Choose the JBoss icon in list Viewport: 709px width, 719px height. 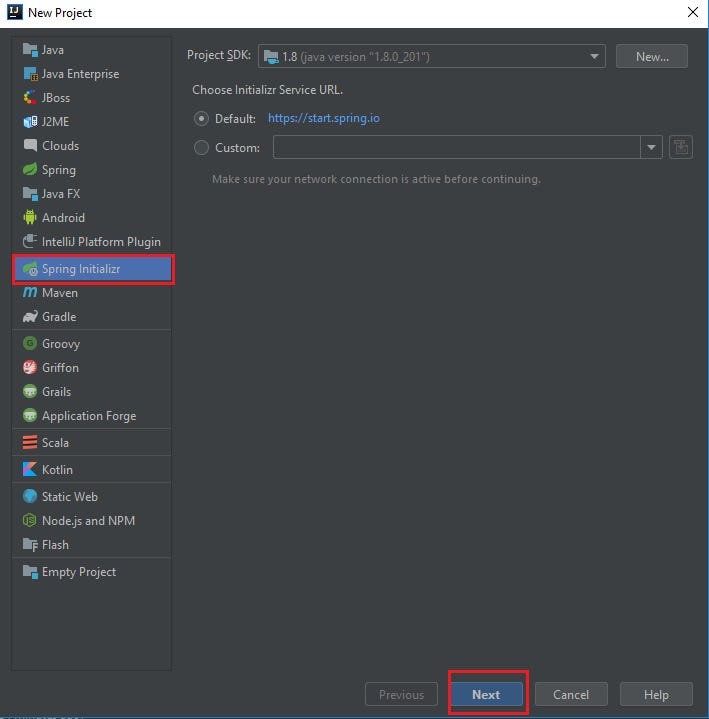(x=30, y=98)
